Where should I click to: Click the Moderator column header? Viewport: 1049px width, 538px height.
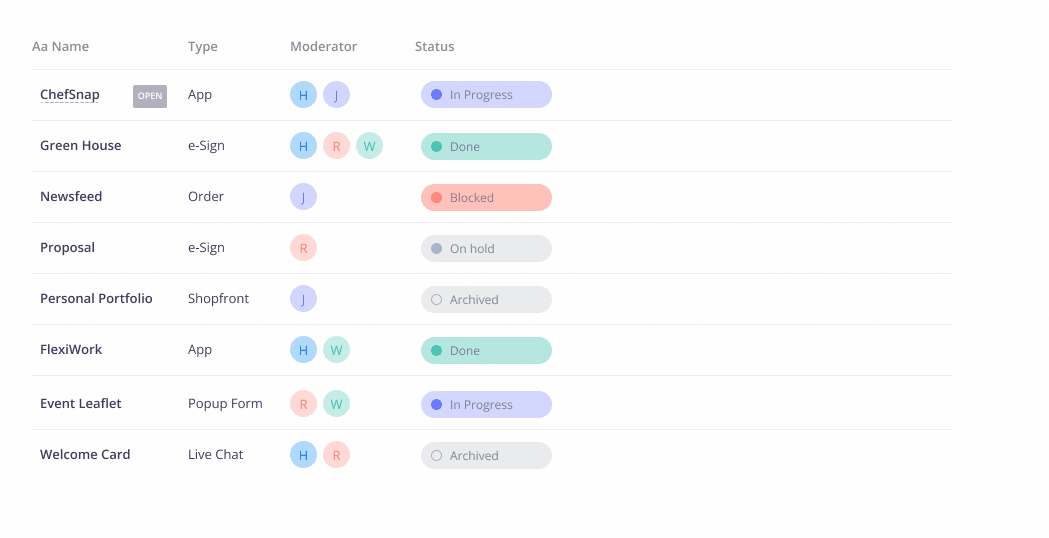[323, 47]
